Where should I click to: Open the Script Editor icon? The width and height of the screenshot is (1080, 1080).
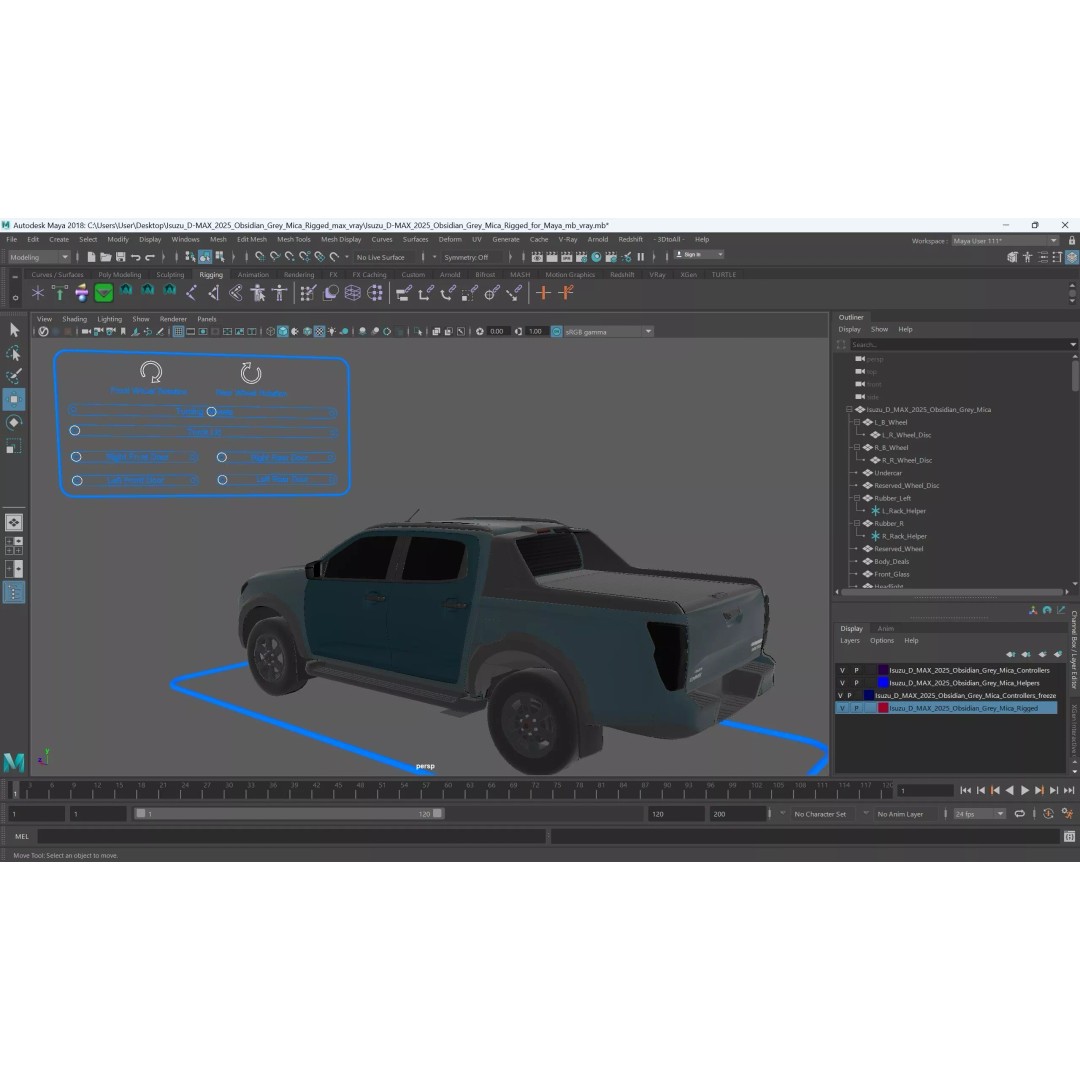[1069, 836]
